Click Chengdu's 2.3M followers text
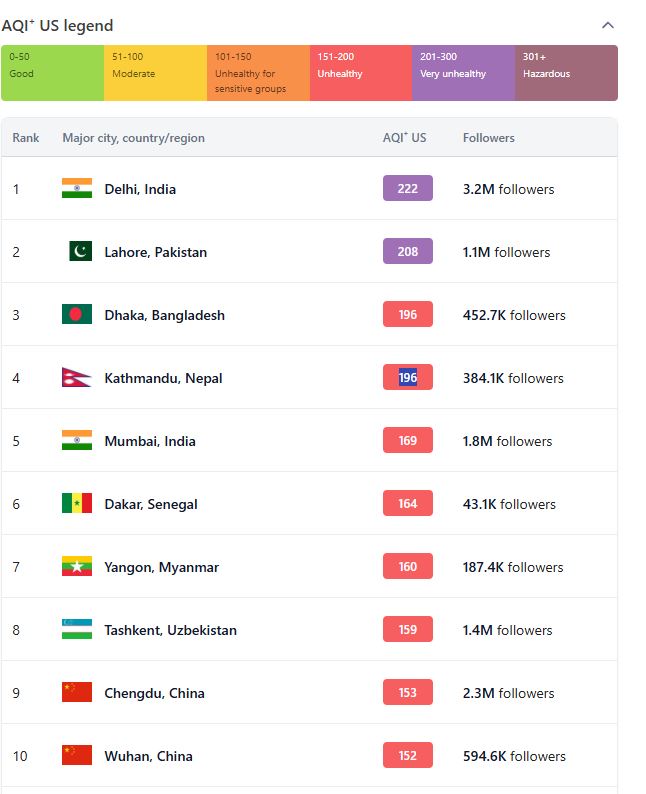Screen dimensions: 646x794 pos(507,693)
